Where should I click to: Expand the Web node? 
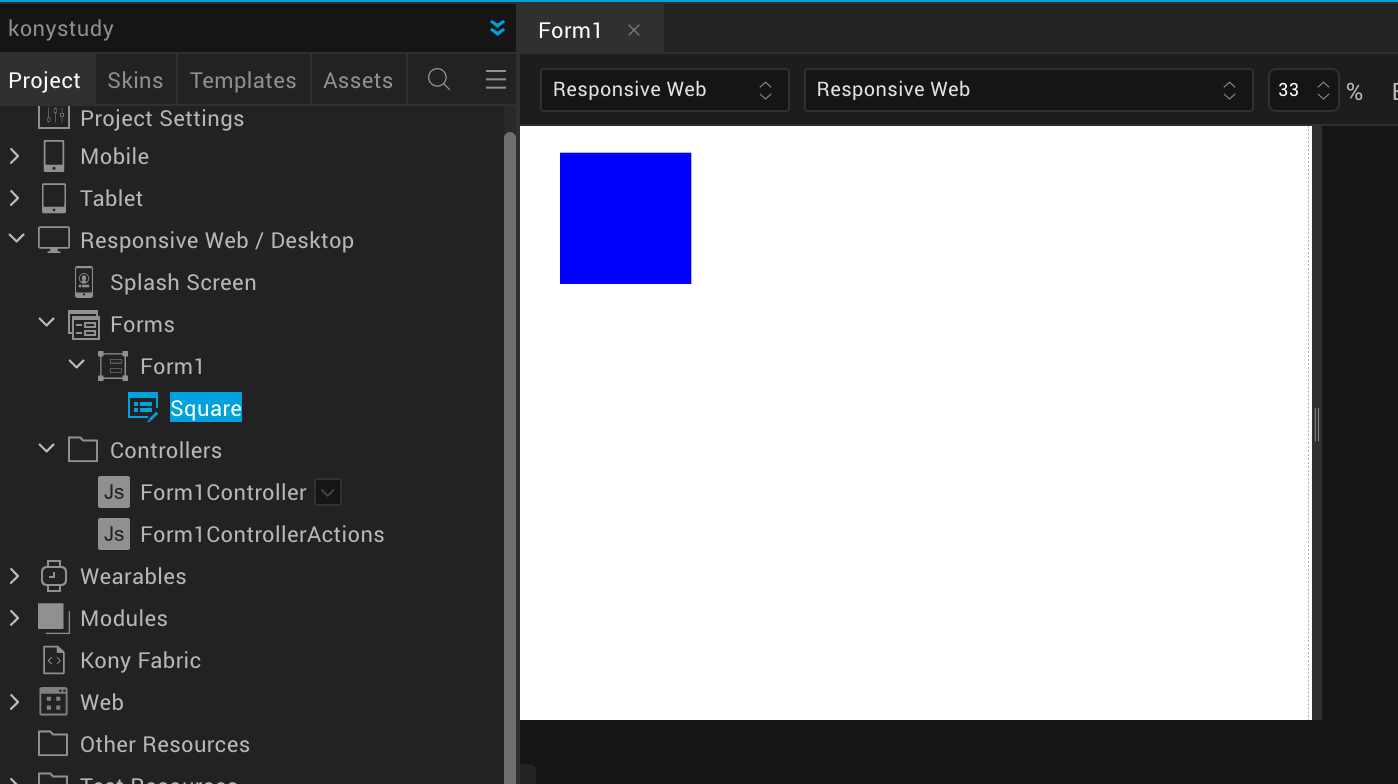coord(15,702)
